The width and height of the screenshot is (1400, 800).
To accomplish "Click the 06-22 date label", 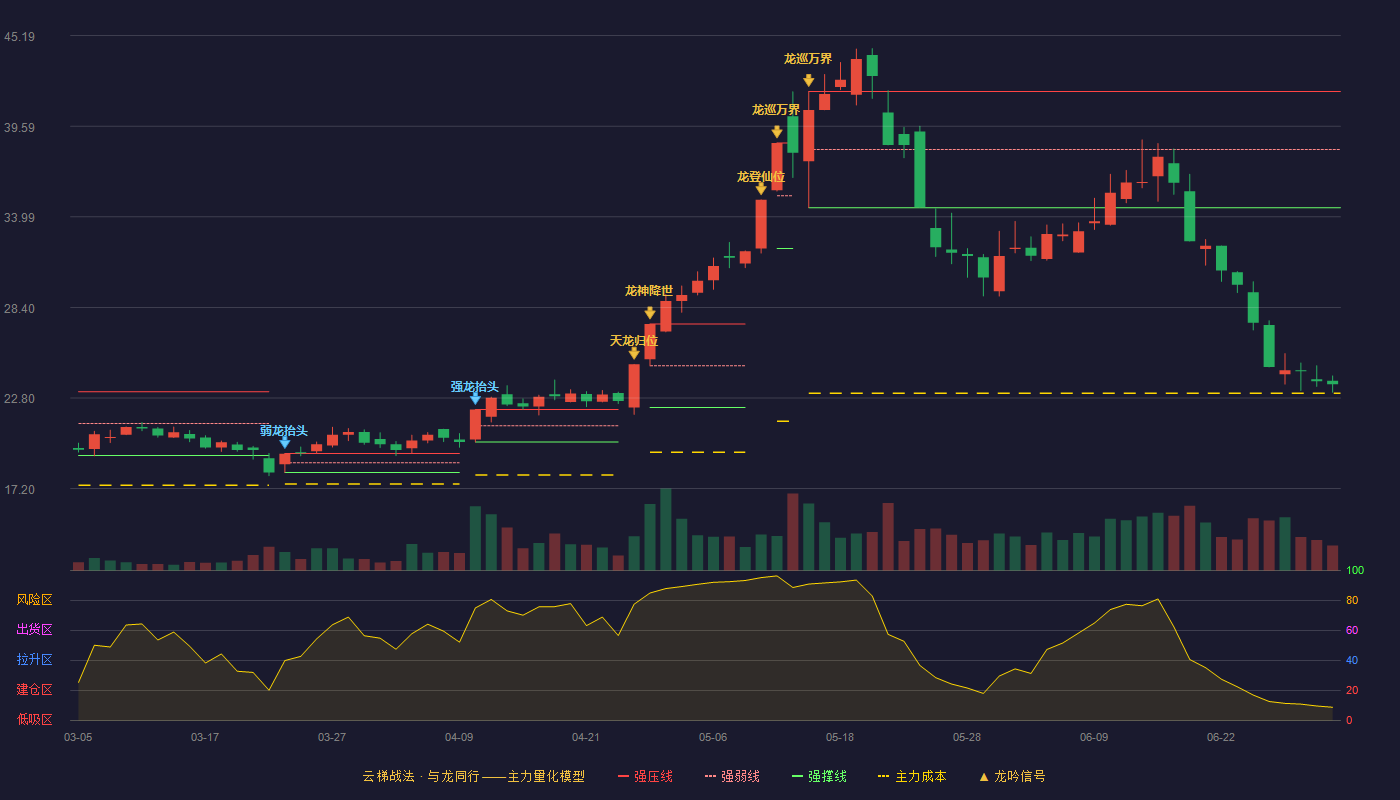I will pos(1221,737).
